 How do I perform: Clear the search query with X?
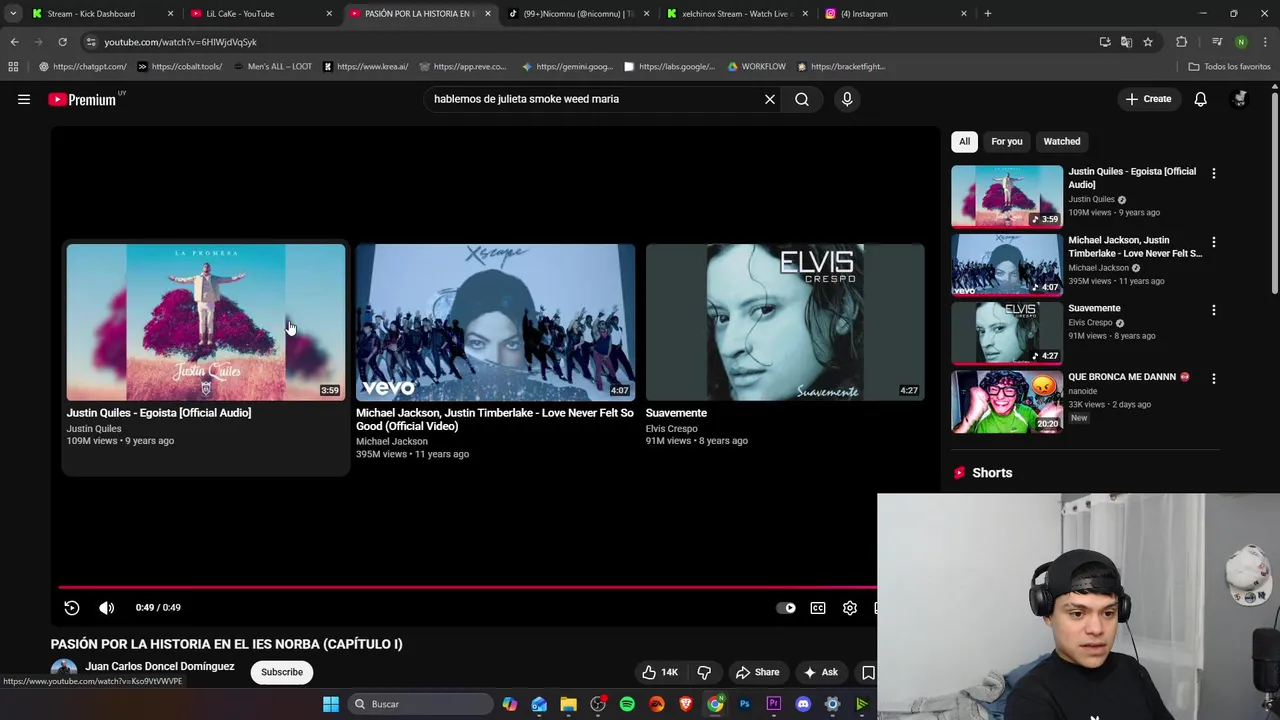point(770,99)
